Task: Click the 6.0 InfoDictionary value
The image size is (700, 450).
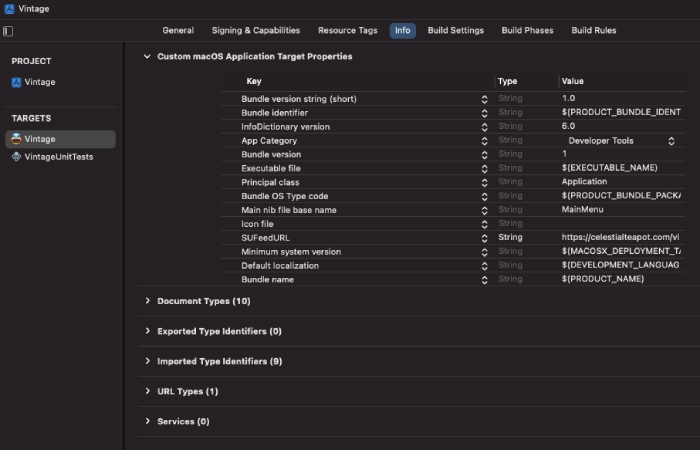Action: tap(568, 126)
